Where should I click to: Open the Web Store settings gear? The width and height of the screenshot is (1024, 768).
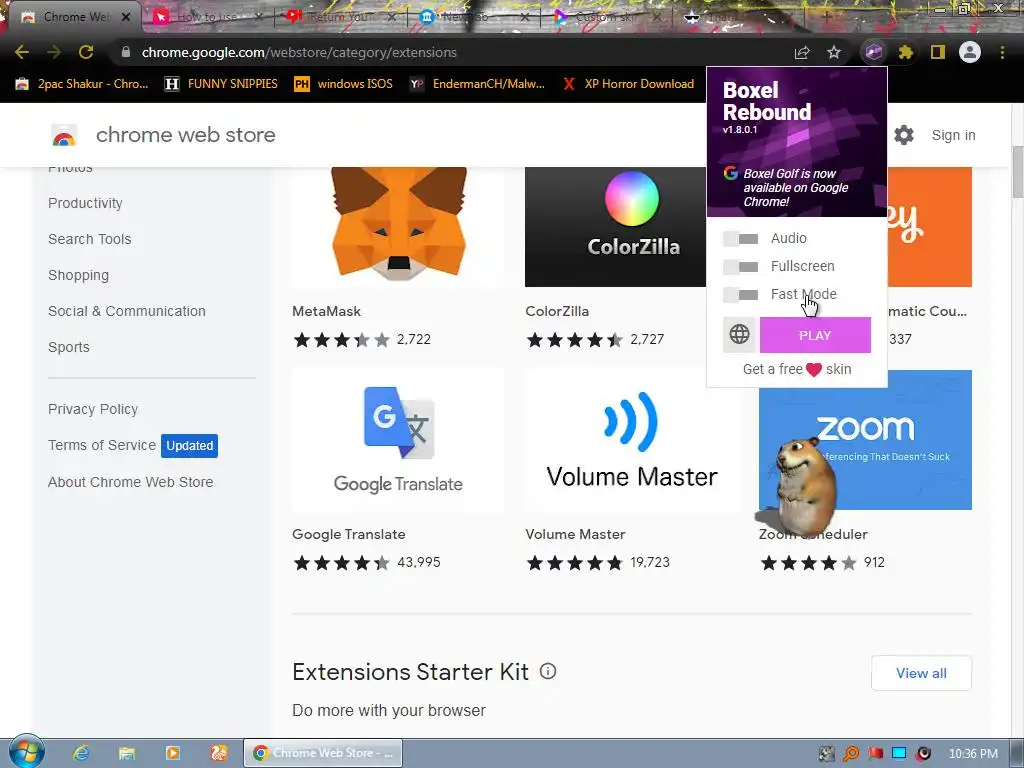(x=904, y=135)
